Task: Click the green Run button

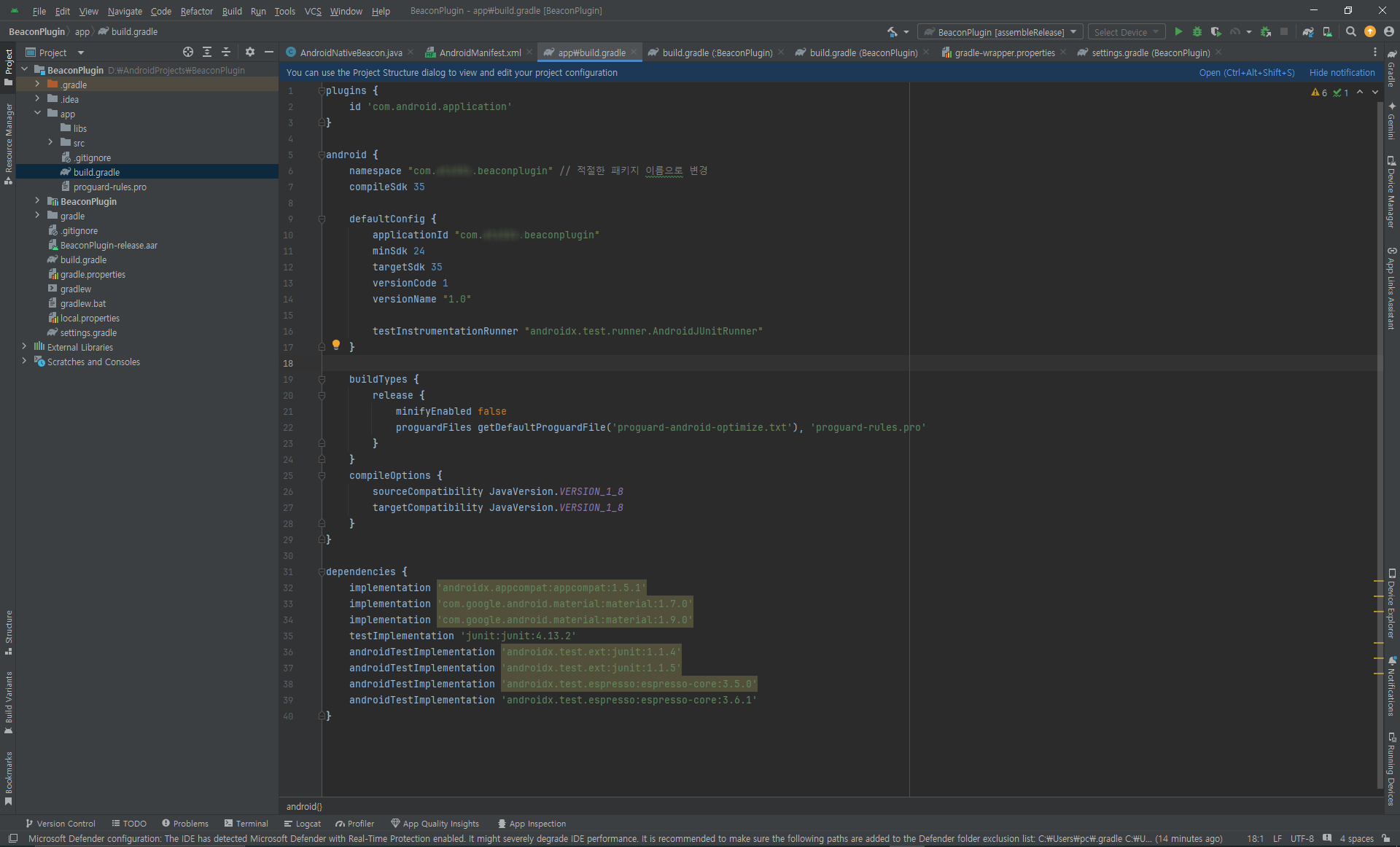Action: (x=1178, y=32)
